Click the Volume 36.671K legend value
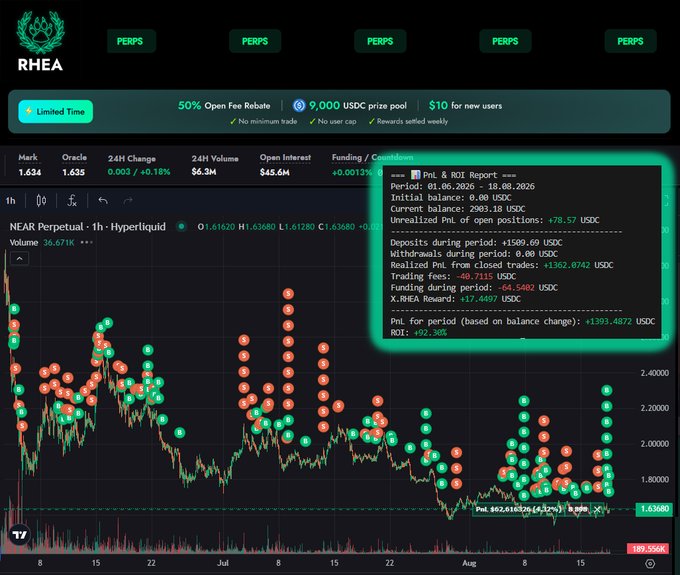The image size is (680, 575). (x=59, y=242)
